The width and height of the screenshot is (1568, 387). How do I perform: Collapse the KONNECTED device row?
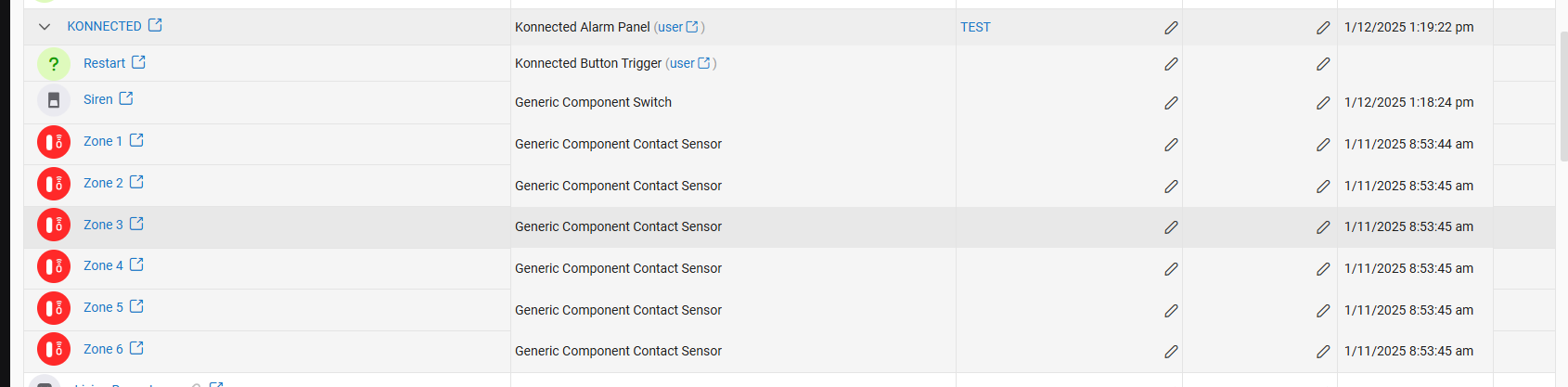tap(45, 27)
